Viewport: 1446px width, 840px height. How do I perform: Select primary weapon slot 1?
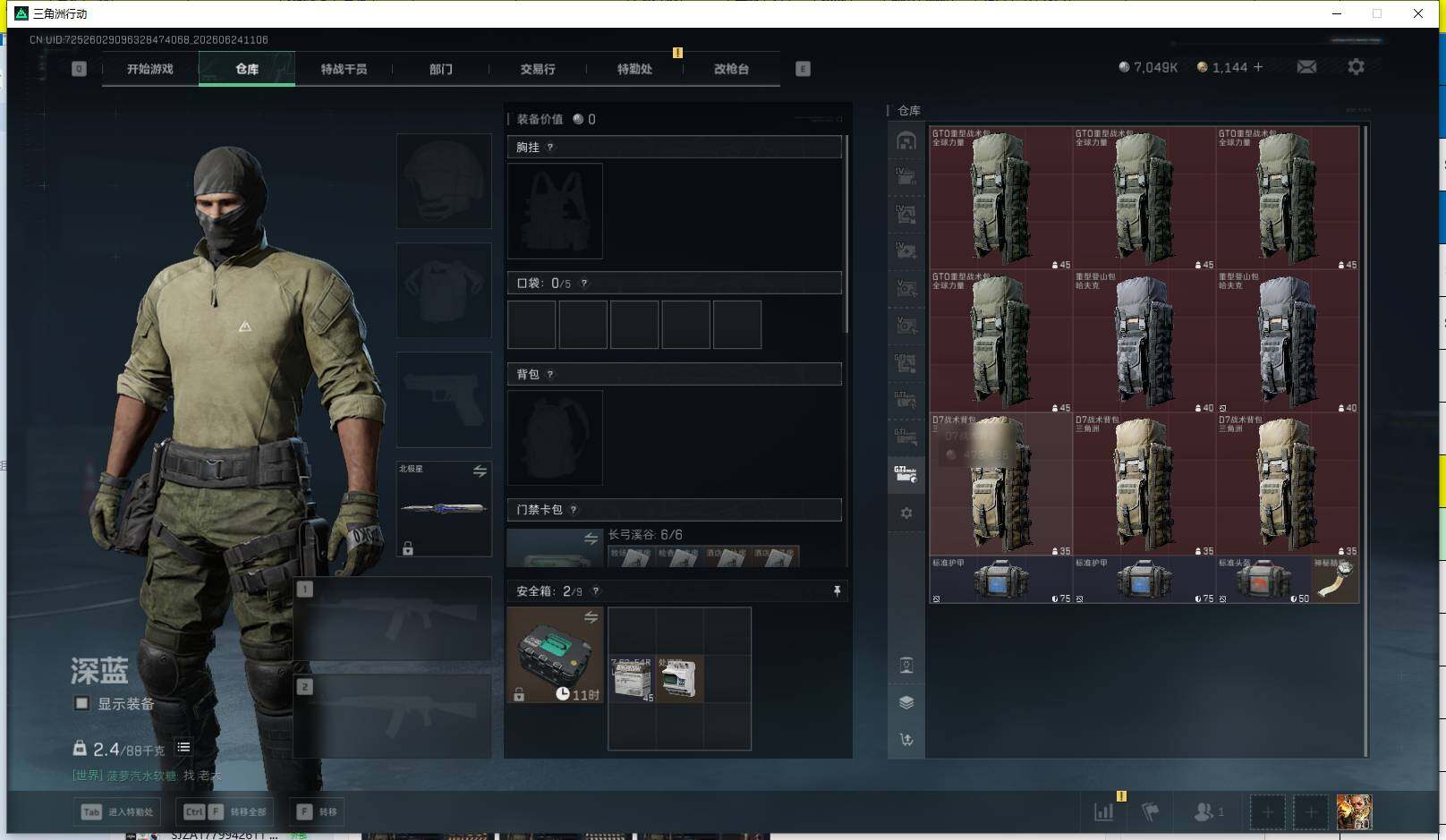393,619
